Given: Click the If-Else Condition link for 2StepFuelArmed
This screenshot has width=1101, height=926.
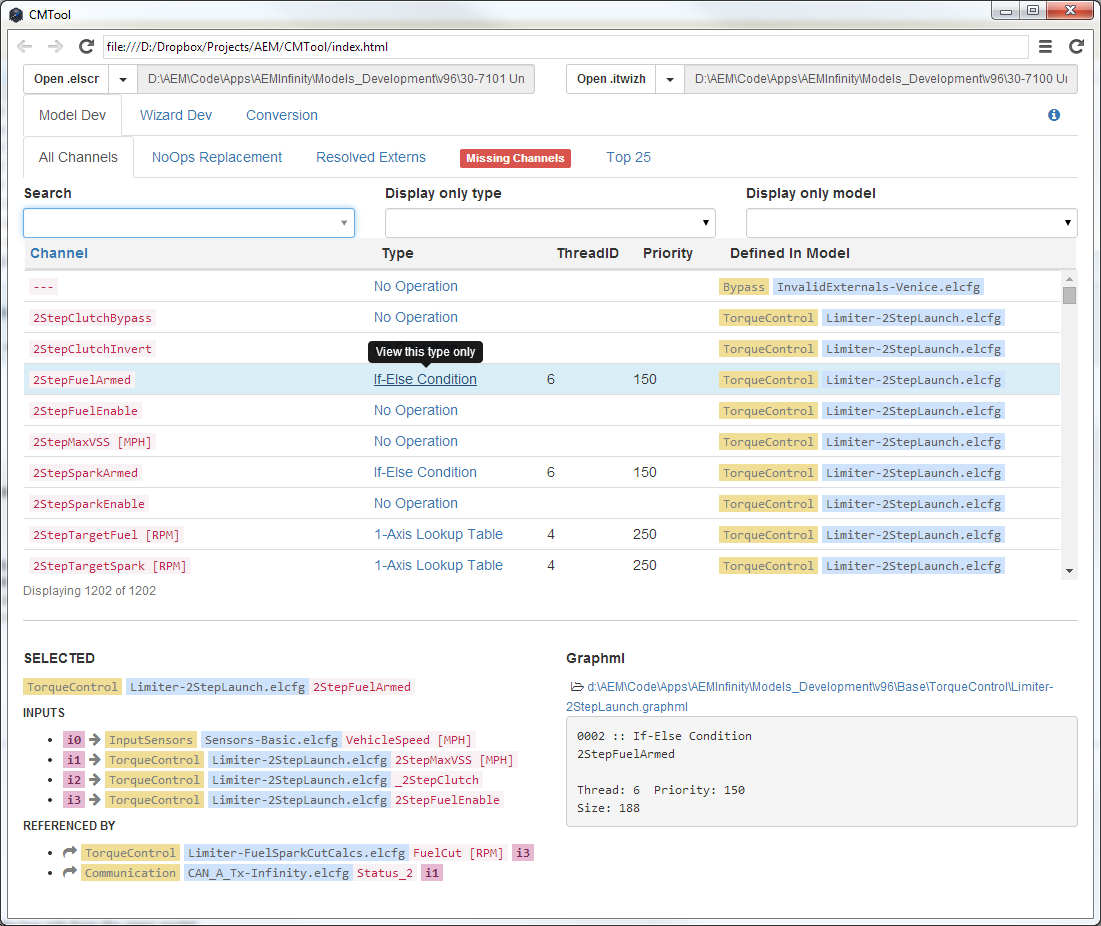Looking at the screenshot, I should point(425,380).
